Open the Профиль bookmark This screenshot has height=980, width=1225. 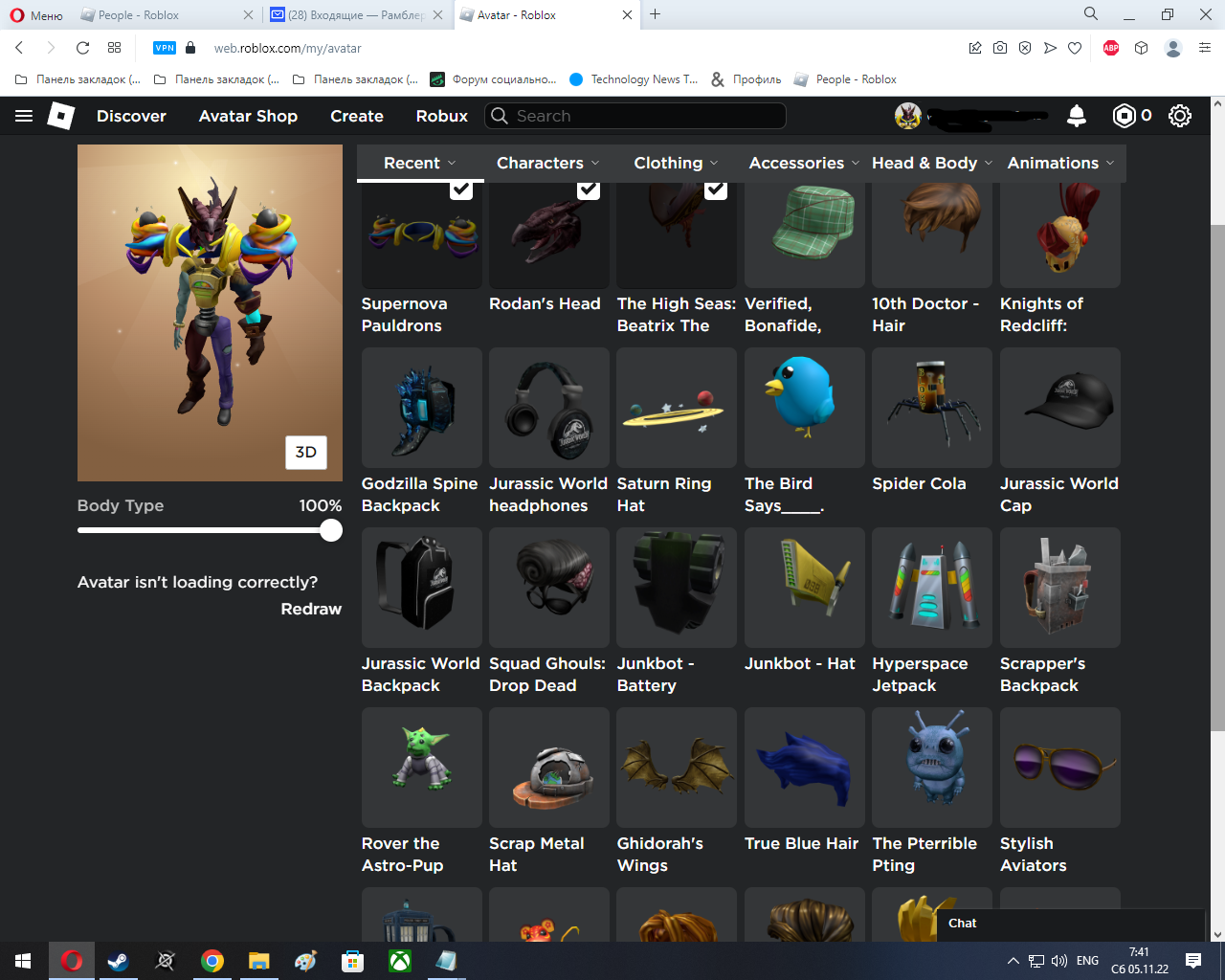[x=746, y=79]
